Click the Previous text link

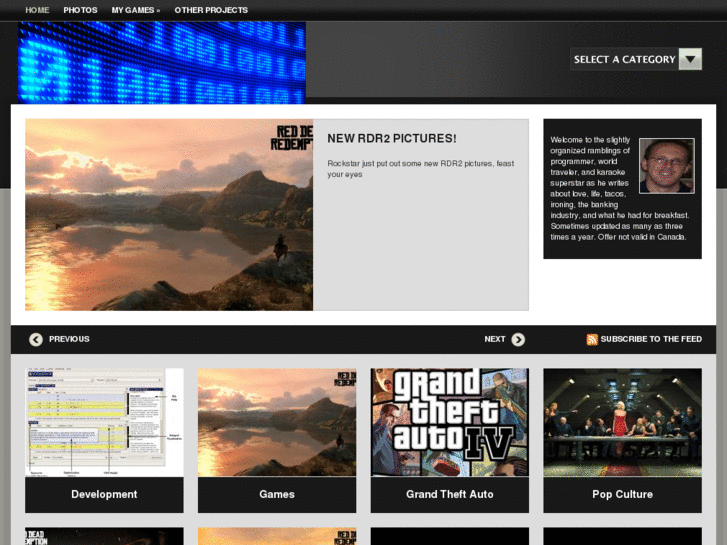(69, 339)
